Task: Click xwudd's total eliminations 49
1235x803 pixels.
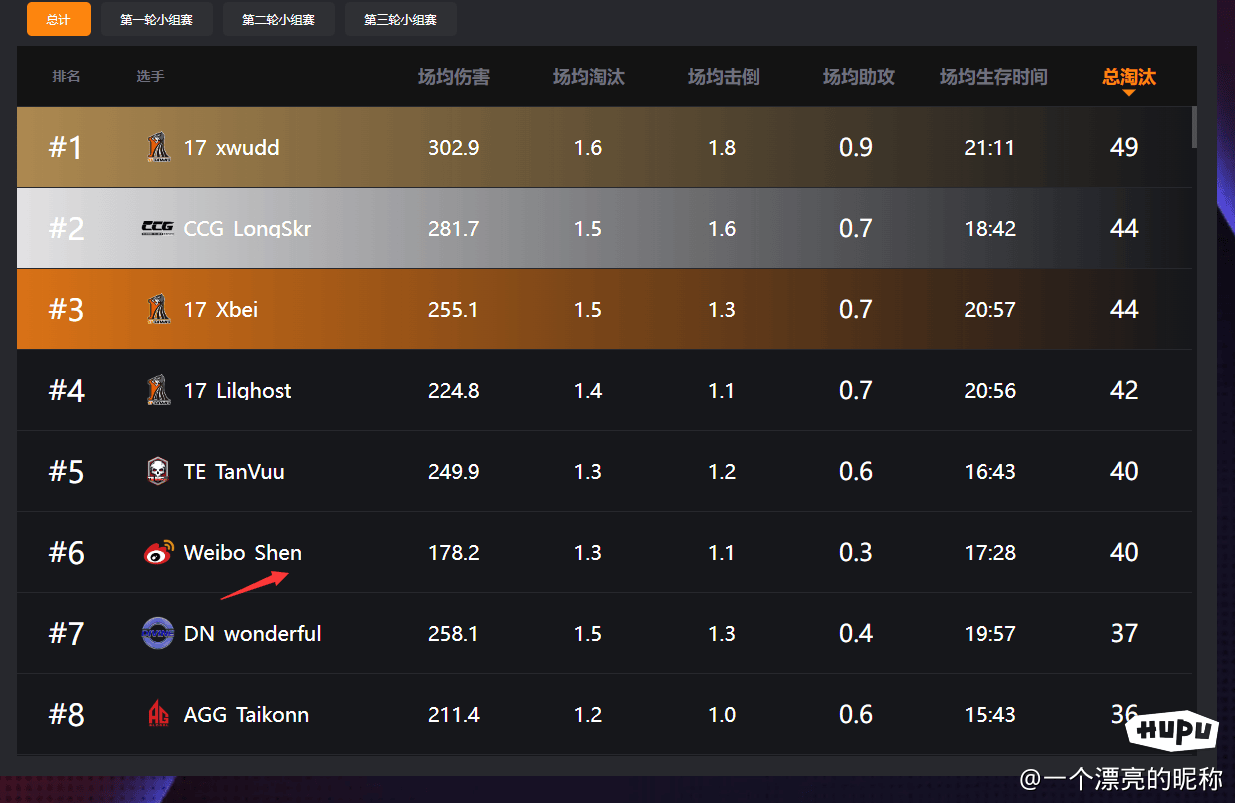Action: (1124, 148)
